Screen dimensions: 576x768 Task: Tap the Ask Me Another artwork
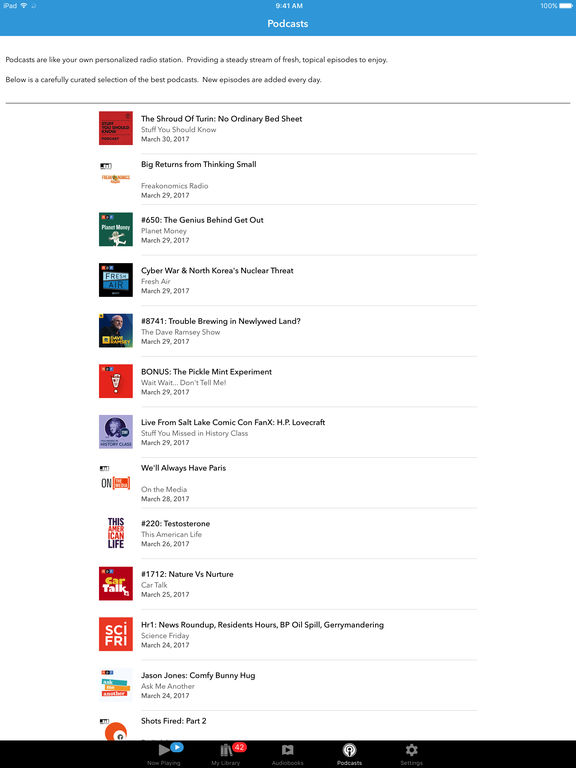click(116, 684)
